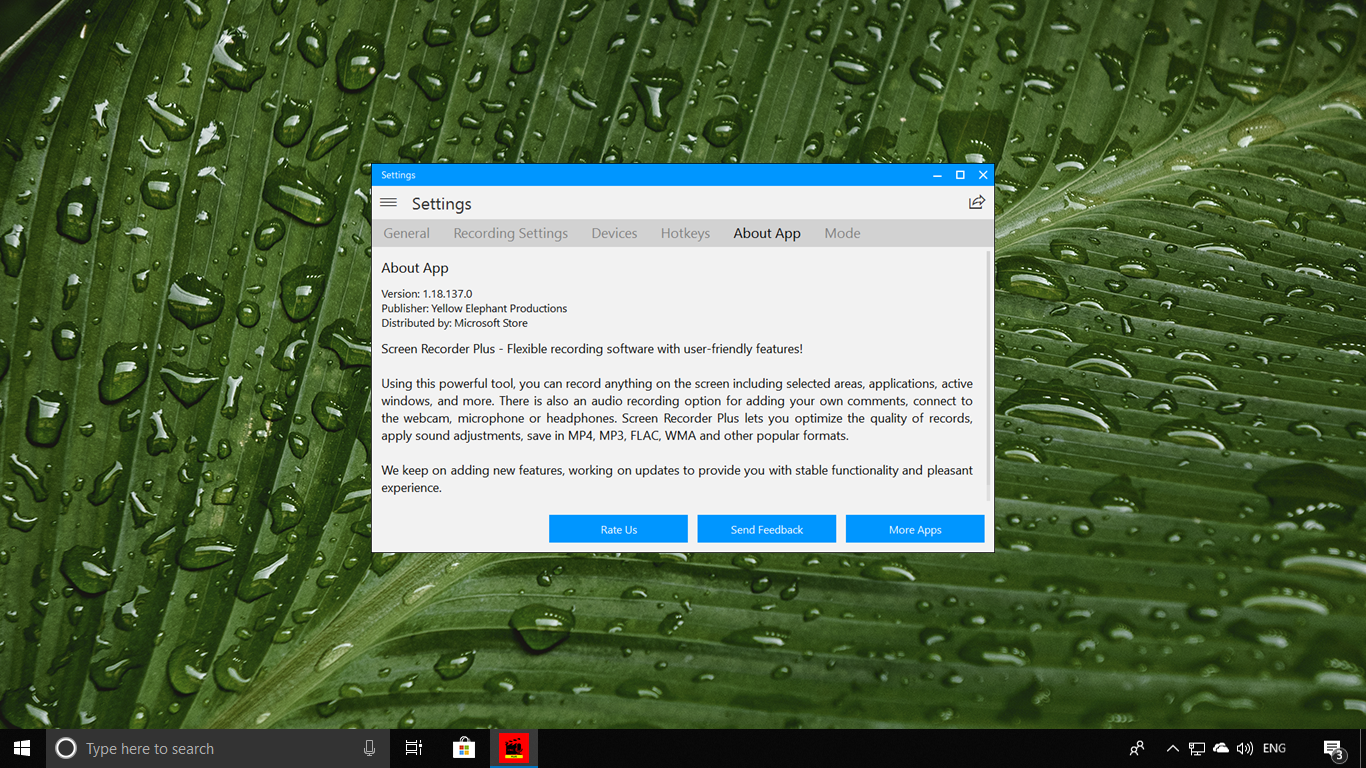Click the Rate Us button
1366x768 pixels.
pyautogui.click(x=618, y=528)
